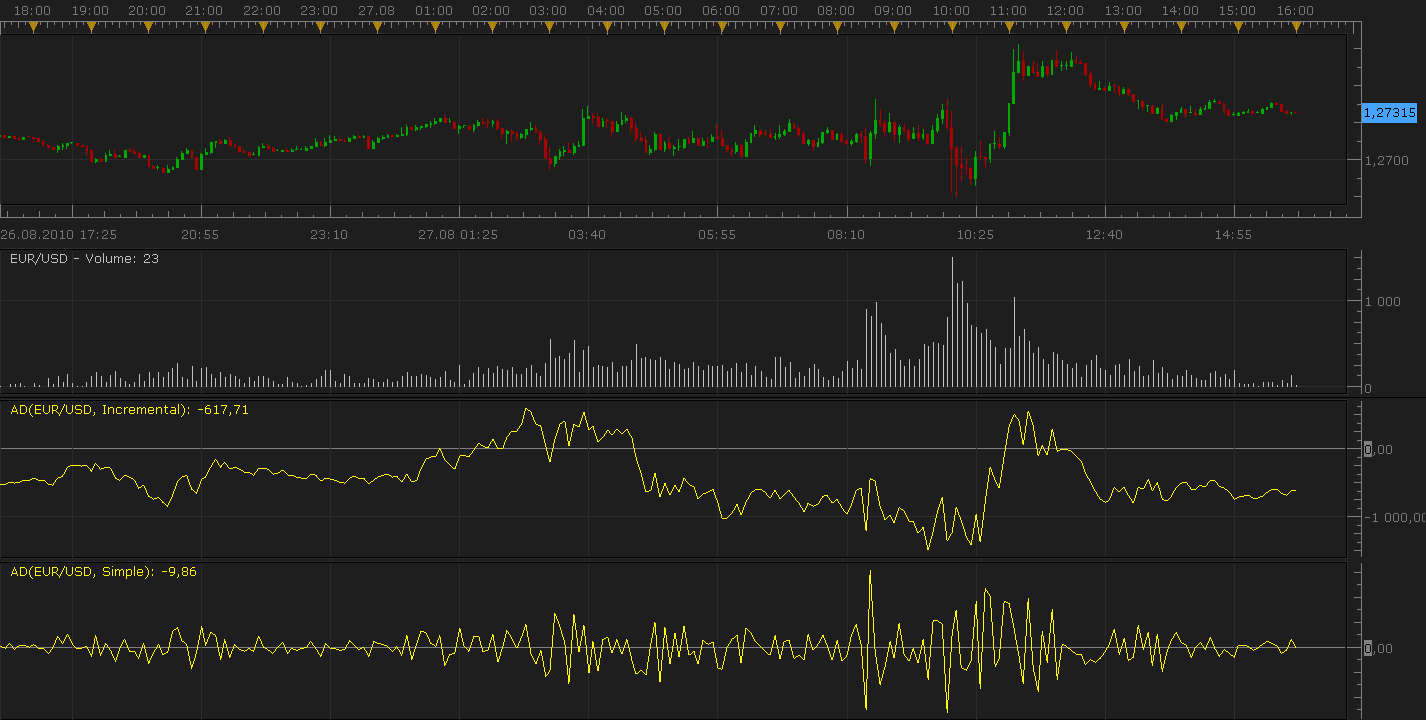Click the hour marker under 12:00
1426x720 pixels.
coord(1066,28)
